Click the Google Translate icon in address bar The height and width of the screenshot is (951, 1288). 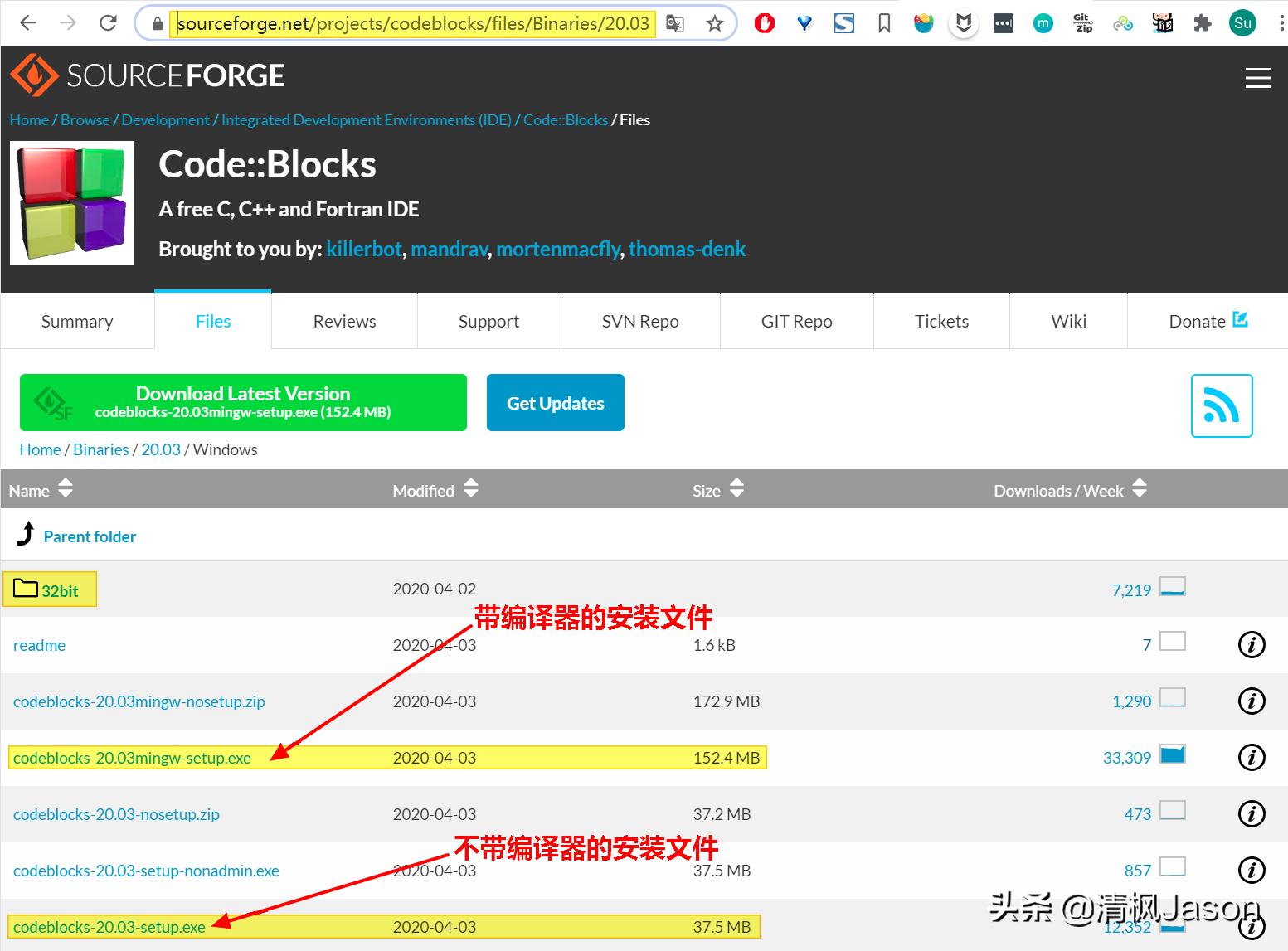click(x=674, y=23)
